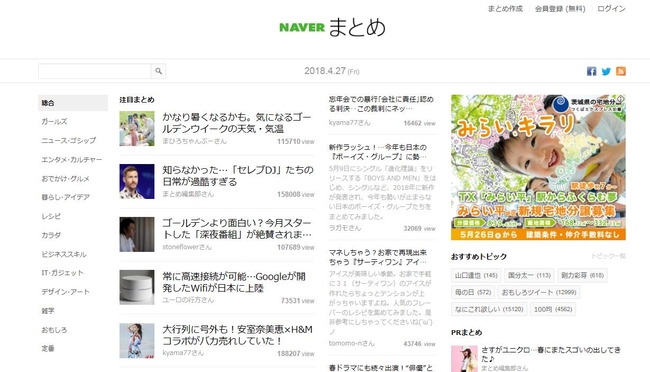Select IT・ガジェット category in sidebar
The width and height of the screenshot is (650, 372).
tap(63, 273)
